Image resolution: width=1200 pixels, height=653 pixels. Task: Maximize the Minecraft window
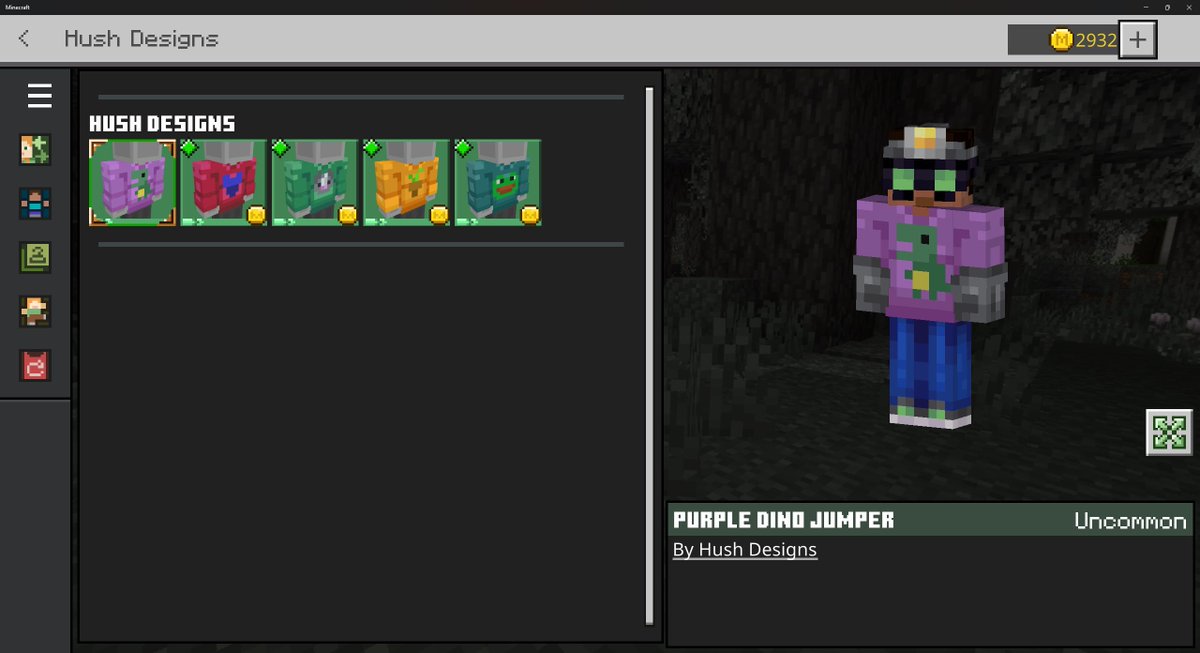1167,7
